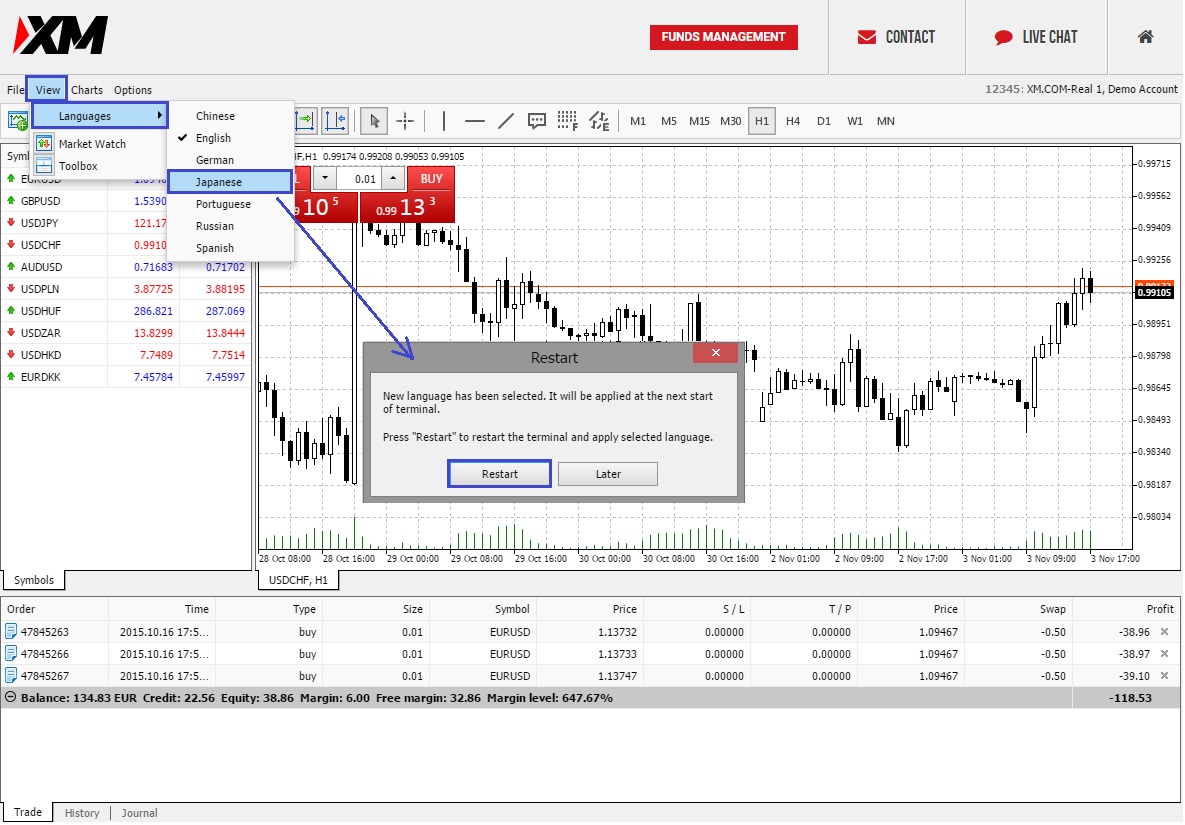Switch chart to H4 timeframe
Image resolution: width=1185 pixels, height=825 pixels.
click(793, 121)
